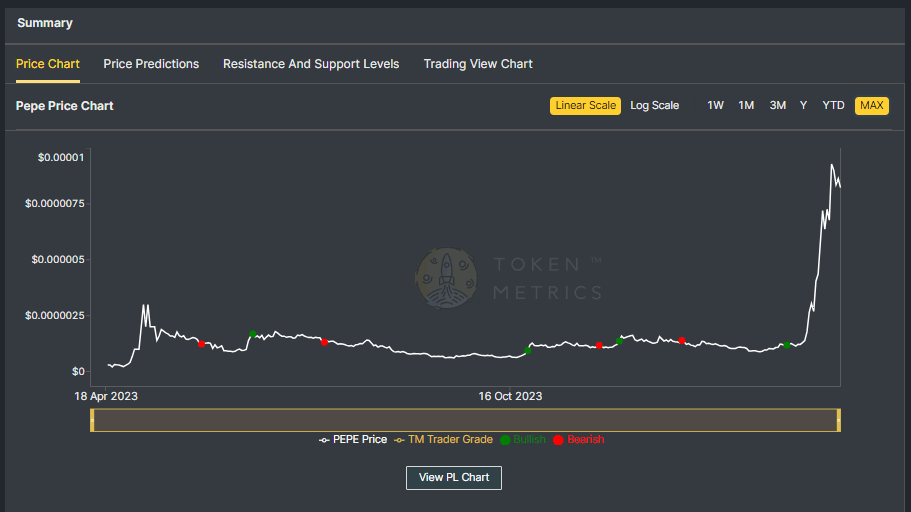
Task: Choose the Y yearly range
Action: pyautogui.click(x=803, y=106)
